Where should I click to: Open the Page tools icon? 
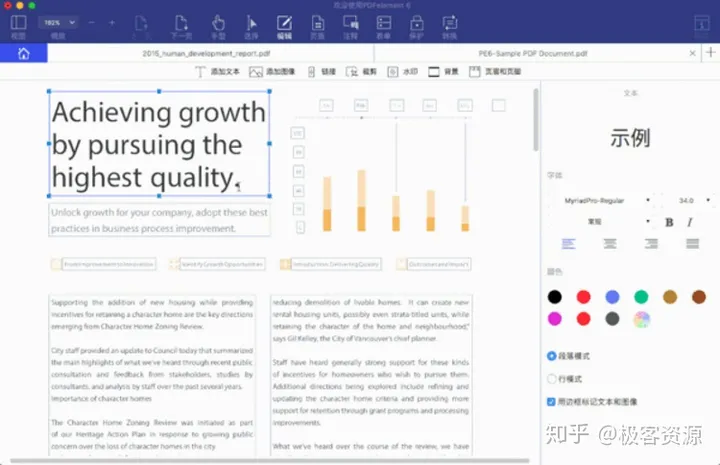(x=317, y=23)
